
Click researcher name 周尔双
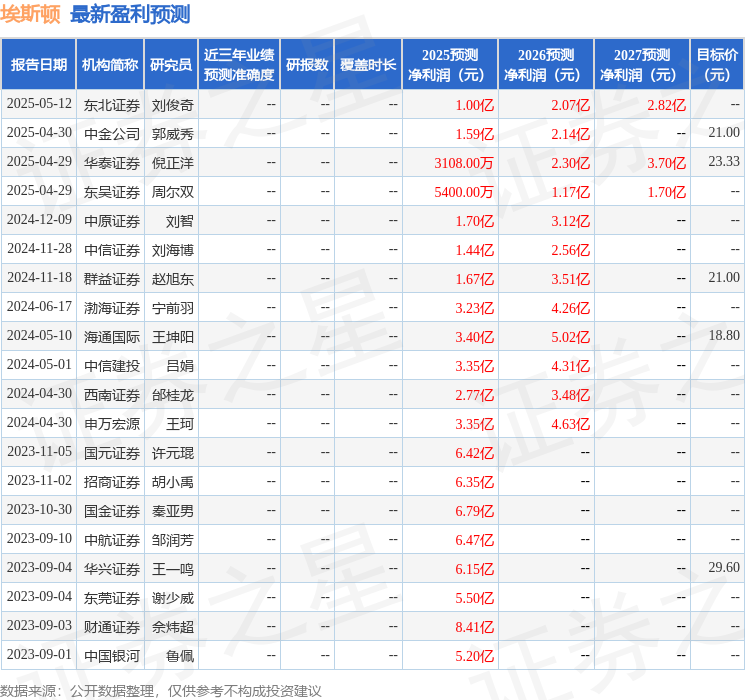click(172, 192)
